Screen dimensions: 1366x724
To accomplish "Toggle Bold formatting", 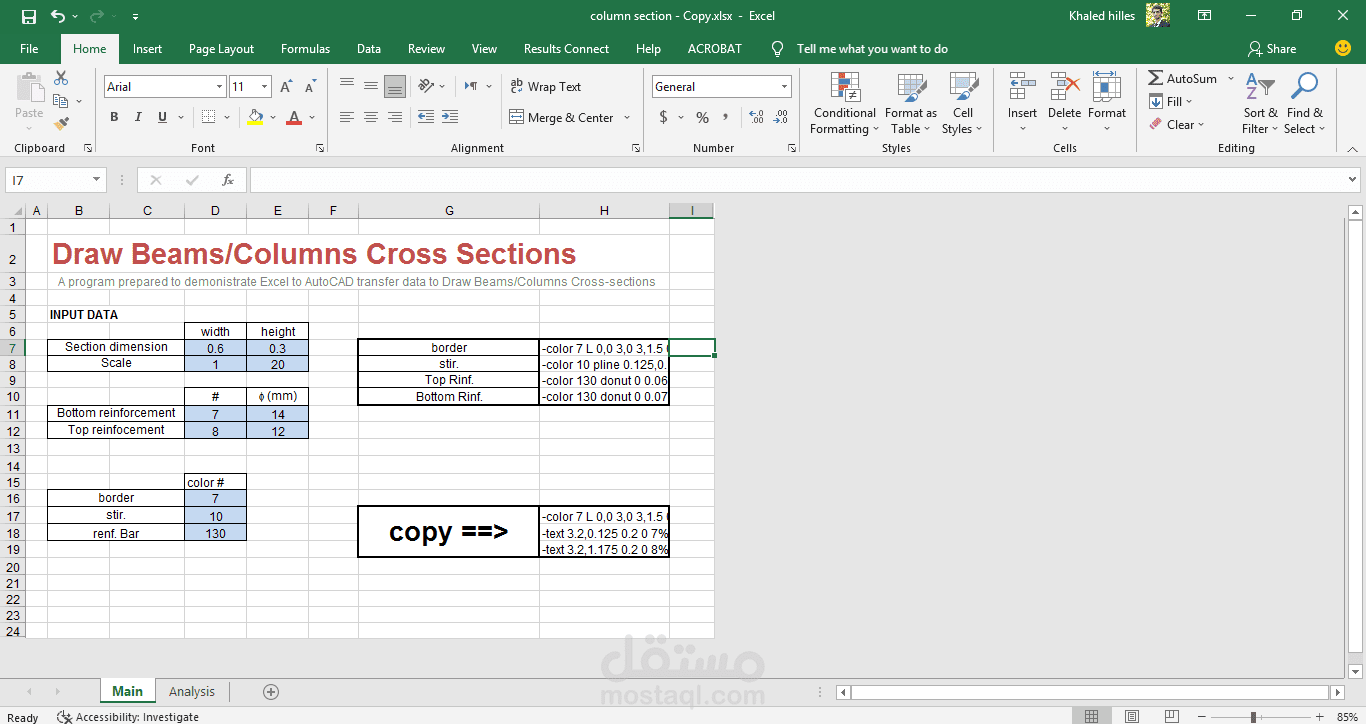I will (x=114, y=117).
